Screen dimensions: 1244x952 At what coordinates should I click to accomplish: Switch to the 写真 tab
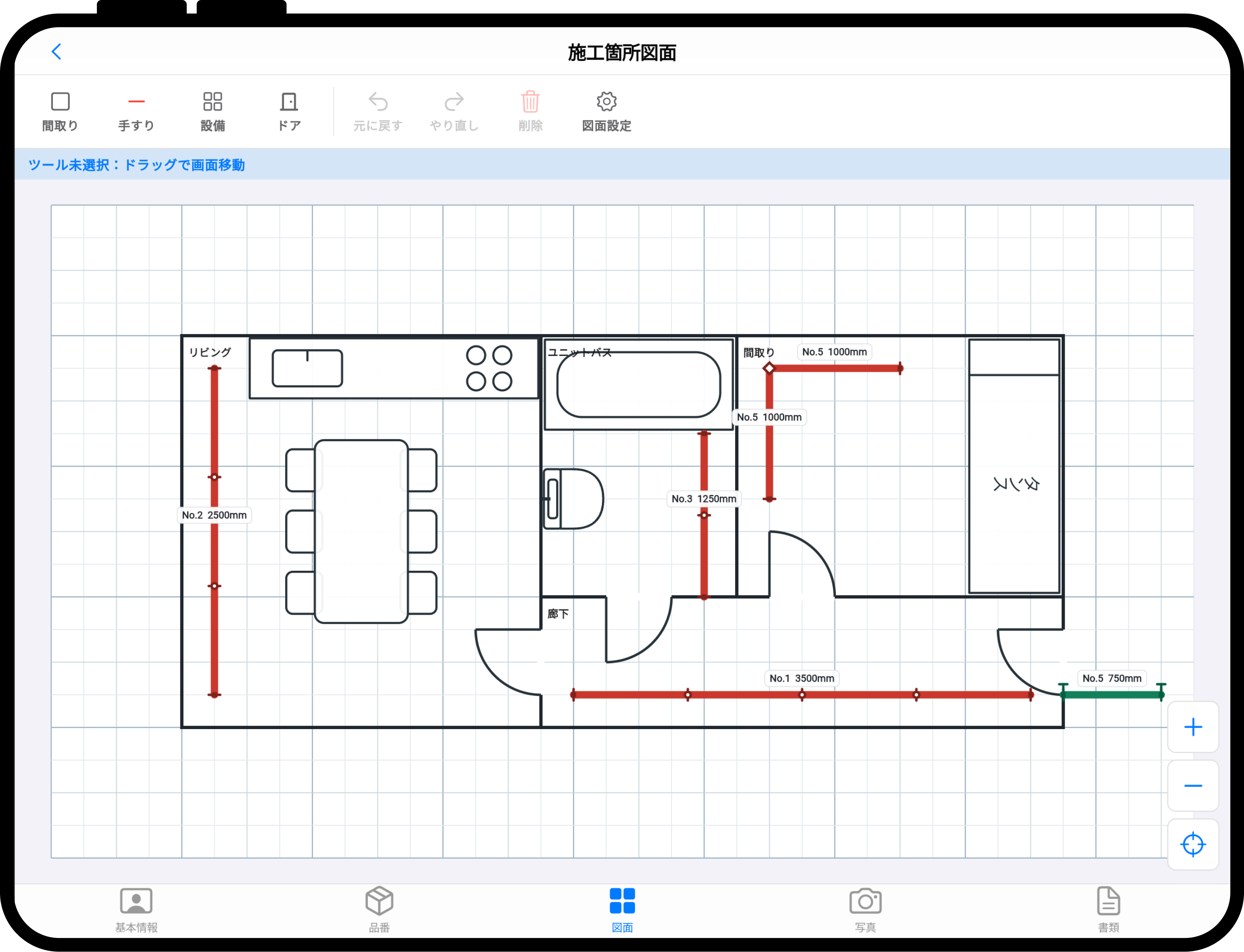tap(865, 909)
